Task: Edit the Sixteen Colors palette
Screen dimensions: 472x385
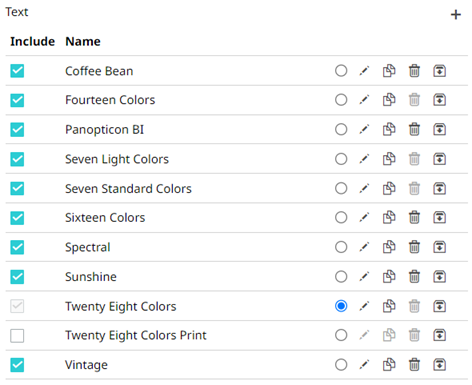Action: pyautogui.click(x=364, y=218)
